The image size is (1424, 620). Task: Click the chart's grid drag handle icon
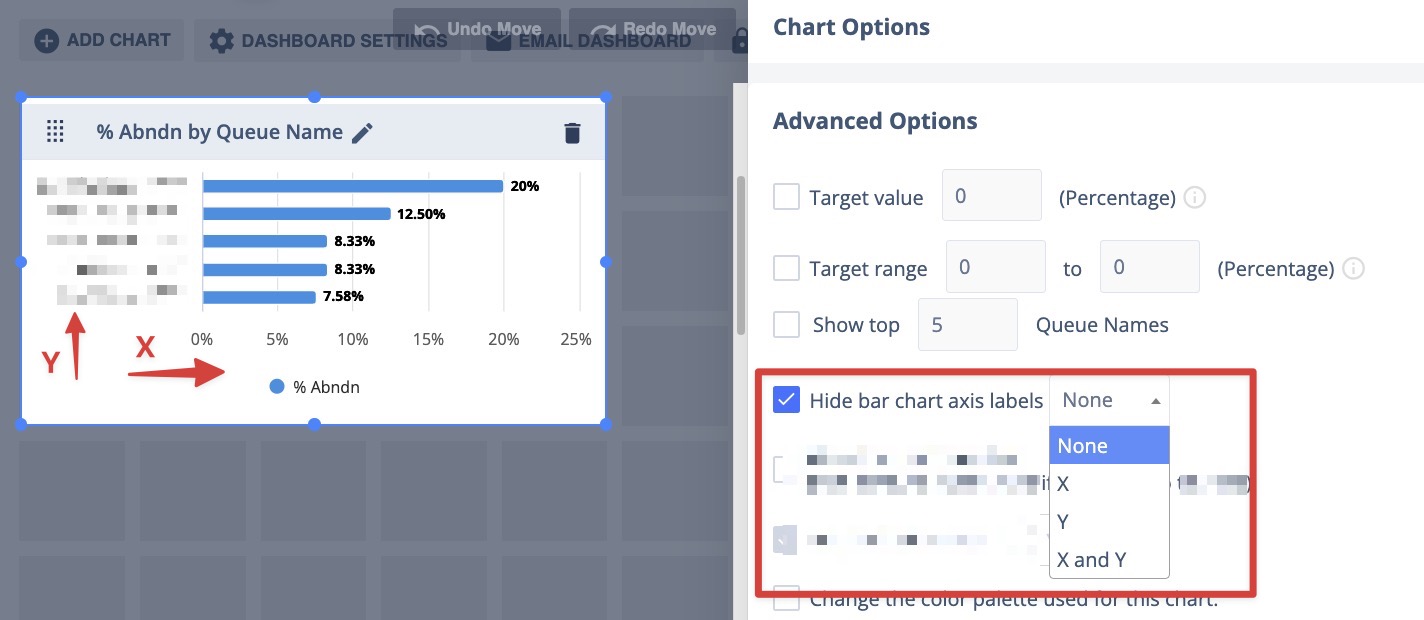(x=56, y=131)
